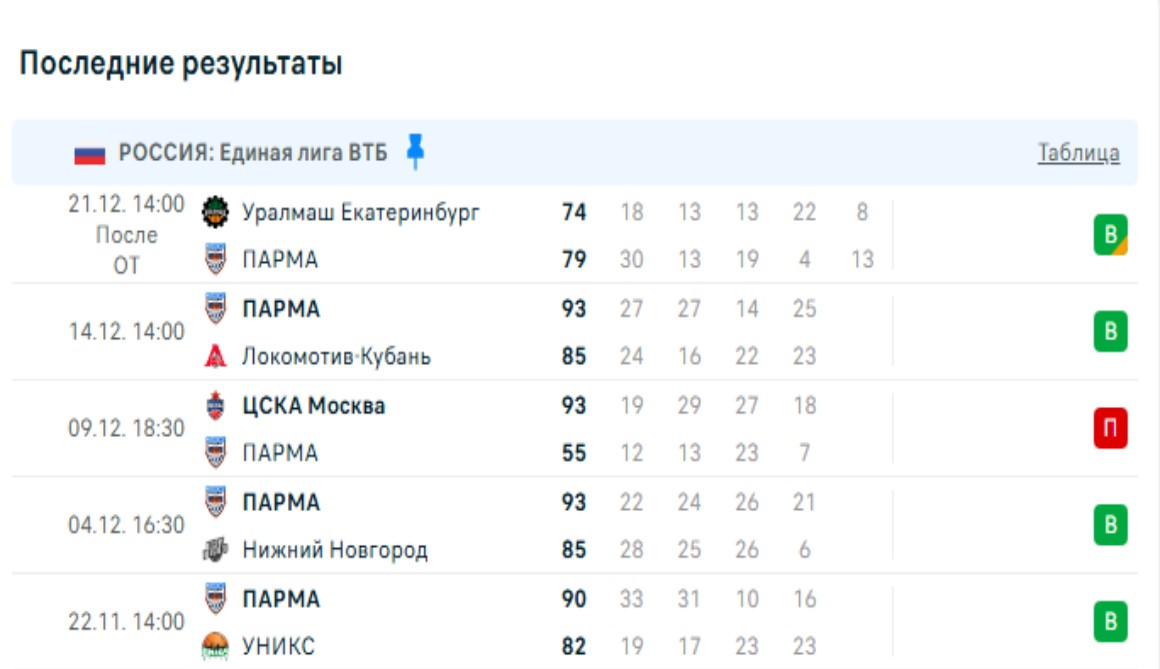Click the Последние результаты heading

(181, 64)
